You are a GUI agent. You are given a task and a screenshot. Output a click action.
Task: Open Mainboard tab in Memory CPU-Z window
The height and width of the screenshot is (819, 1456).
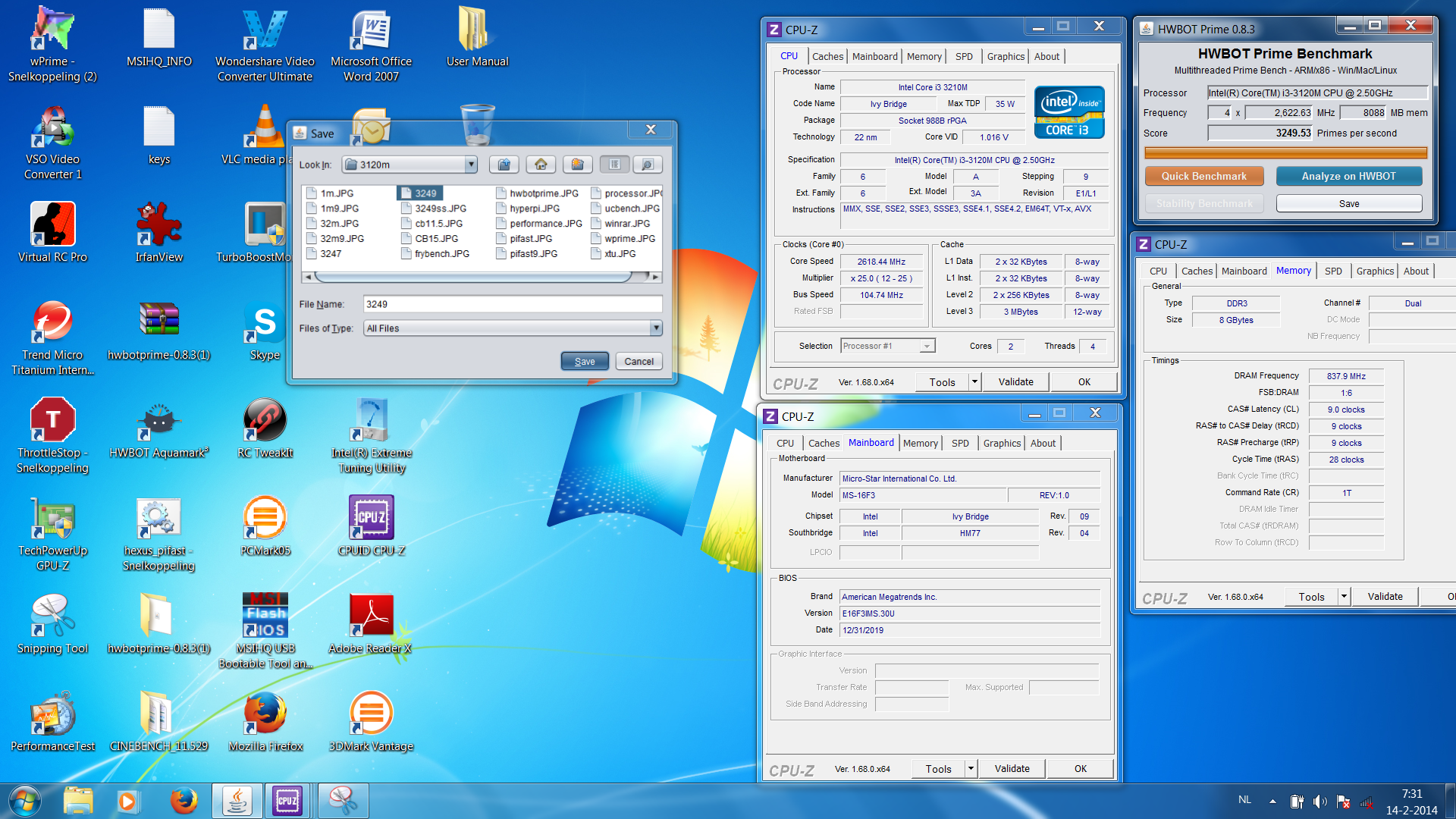click(x=1244, y=271)
